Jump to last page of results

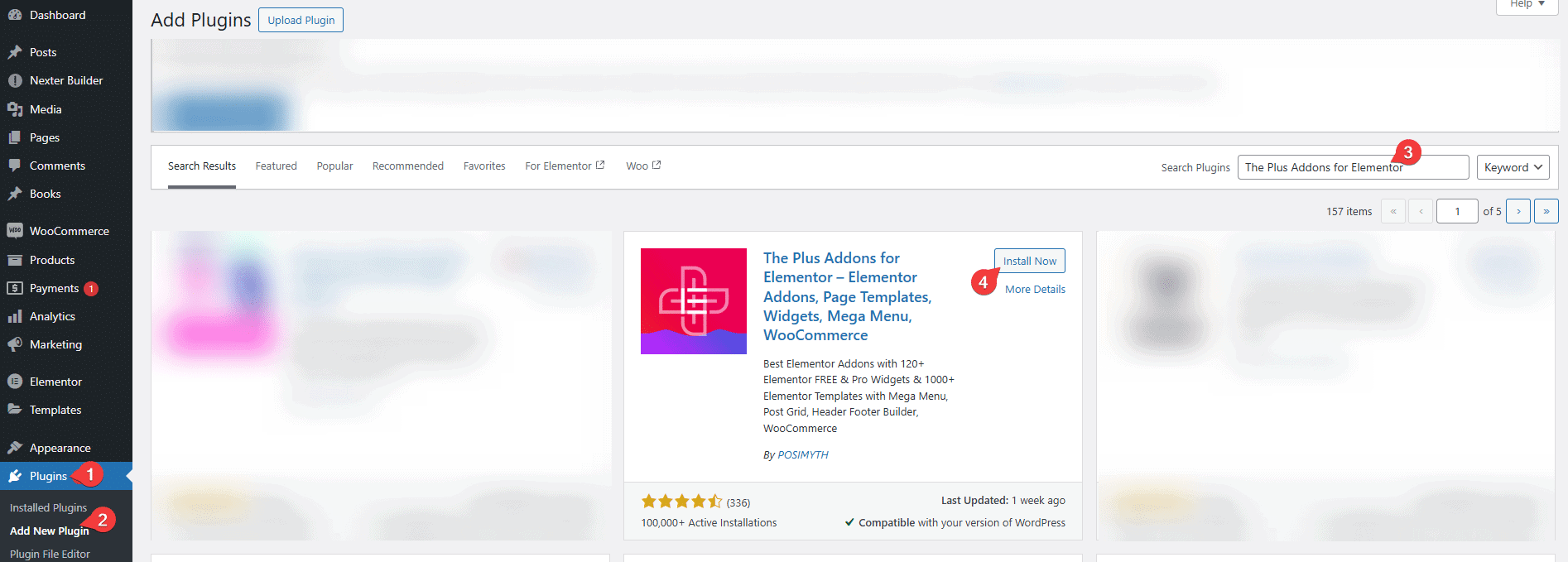(1546, 211)
